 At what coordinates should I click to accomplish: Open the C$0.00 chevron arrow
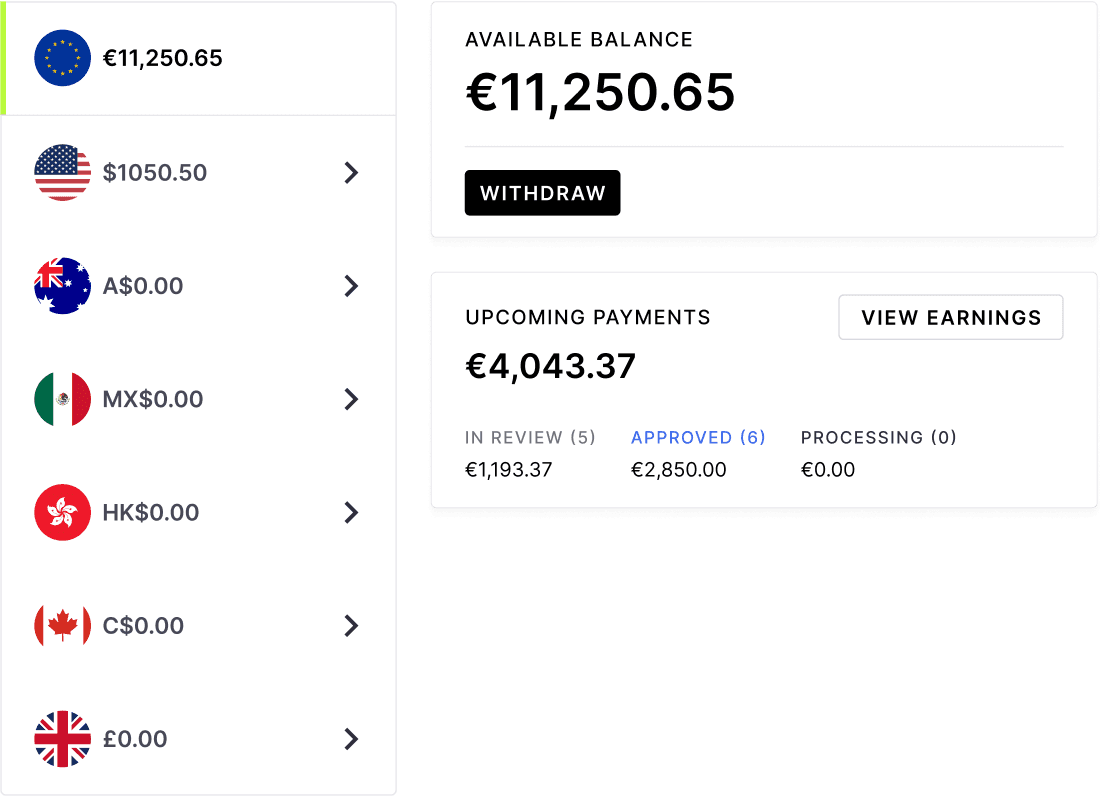pos(351,625)
